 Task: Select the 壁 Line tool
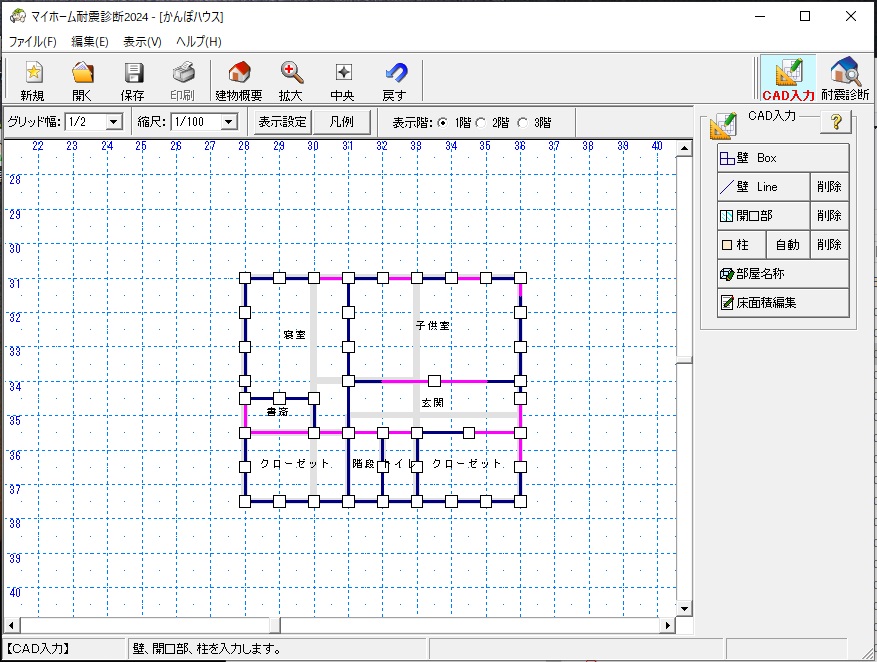point(763,187)
